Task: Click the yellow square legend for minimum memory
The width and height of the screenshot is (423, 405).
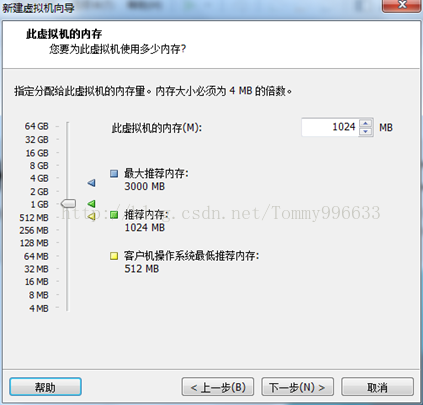Action: click(114, 256)
